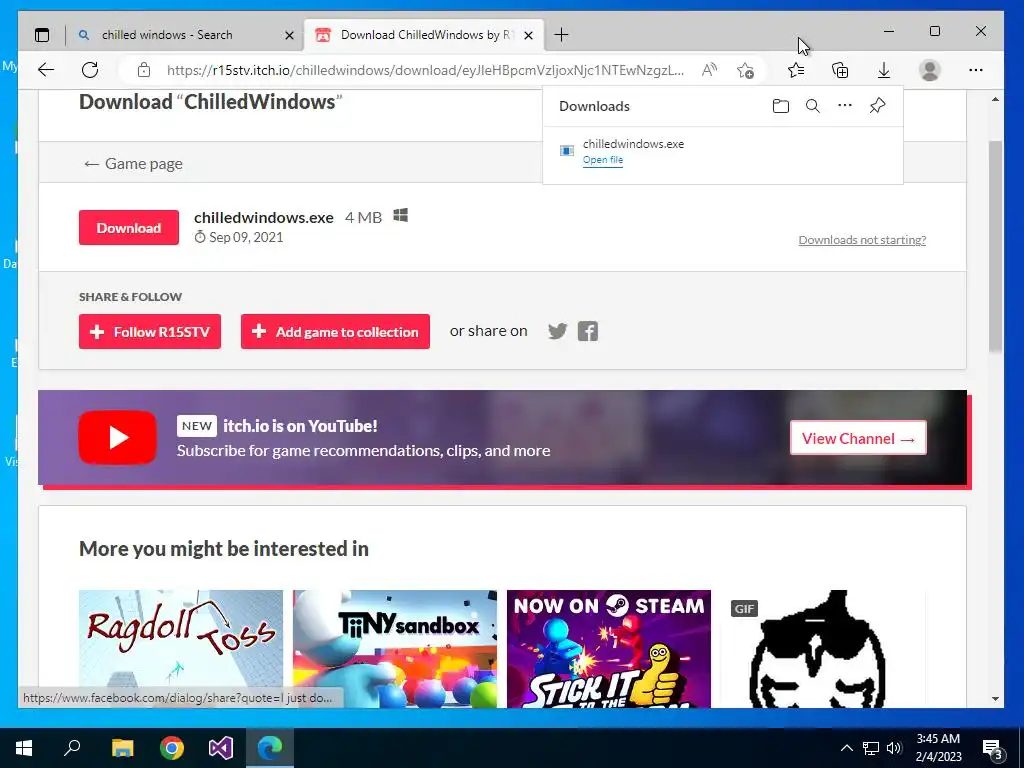Click the chilledwindows.exe file icon in Downloads
The width and height of the screenshot is (1024, 768).
[x=567, y=151]
